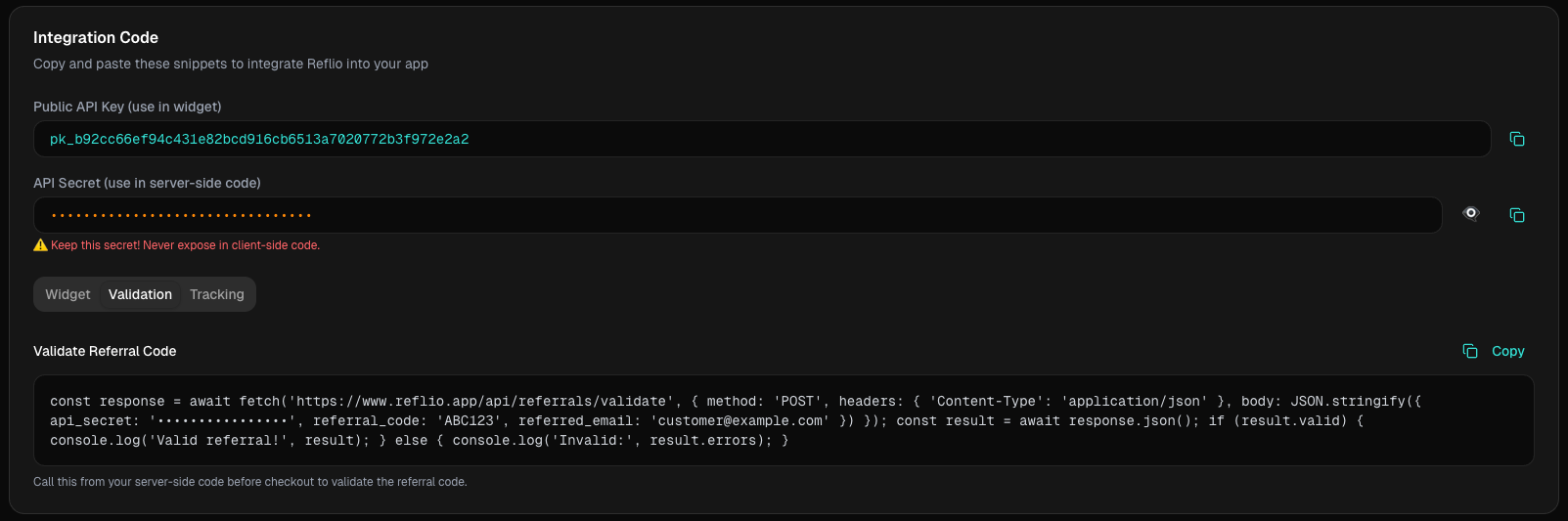Click the 'API Secret (use in server-side code)' label

point(147,183)
